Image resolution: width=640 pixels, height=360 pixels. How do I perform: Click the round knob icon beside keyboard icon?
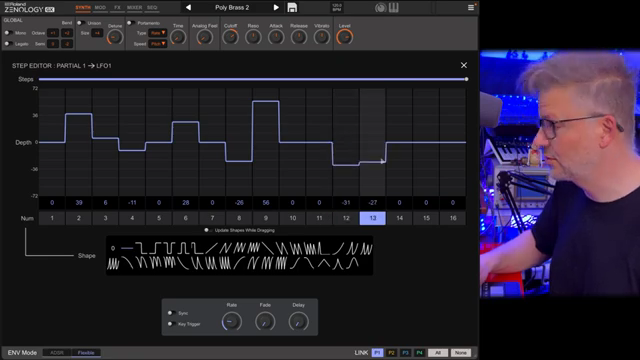(x=380, y=8)
